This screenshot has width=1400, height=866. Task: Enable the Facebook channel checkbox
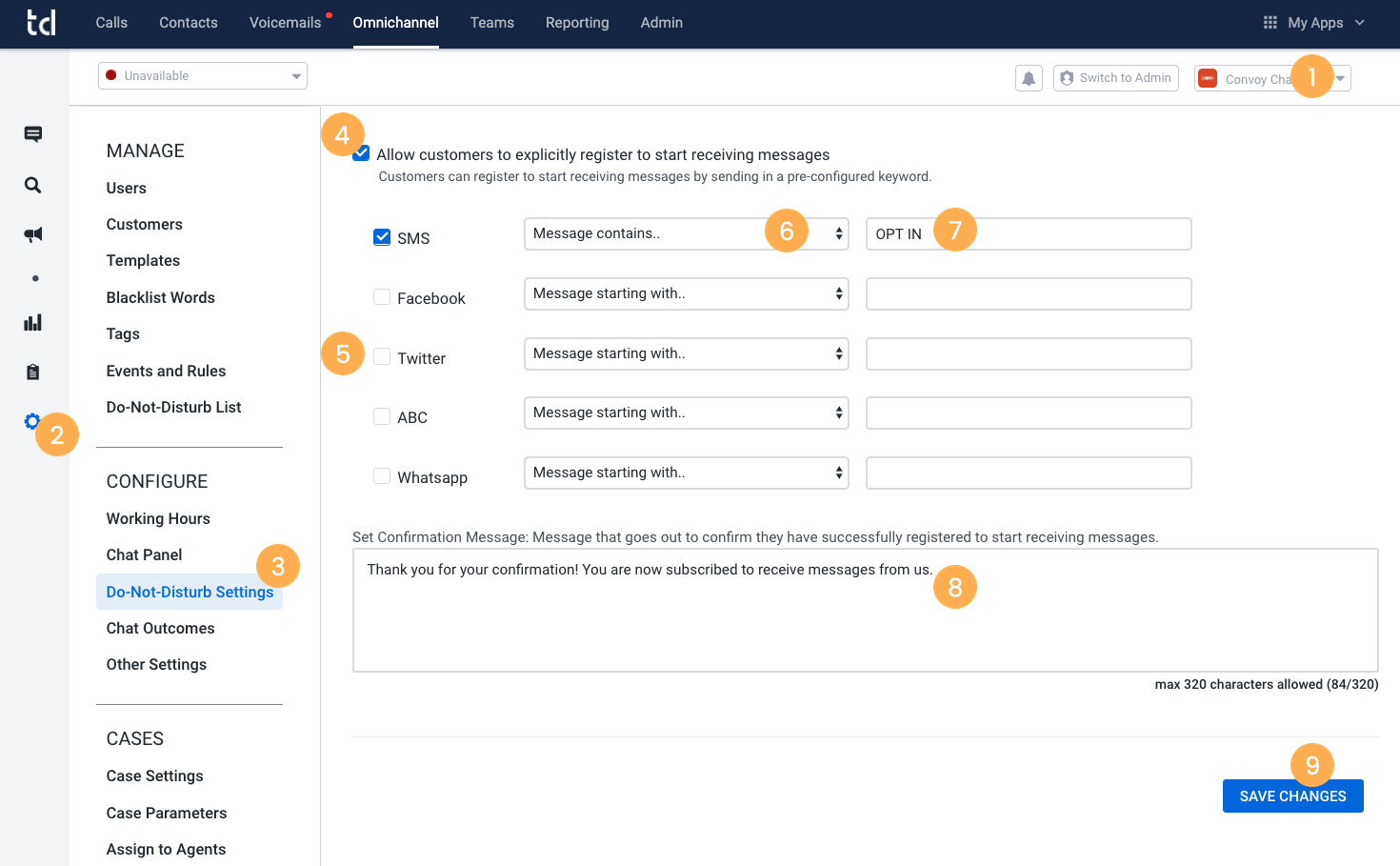(x=382, y=297)
